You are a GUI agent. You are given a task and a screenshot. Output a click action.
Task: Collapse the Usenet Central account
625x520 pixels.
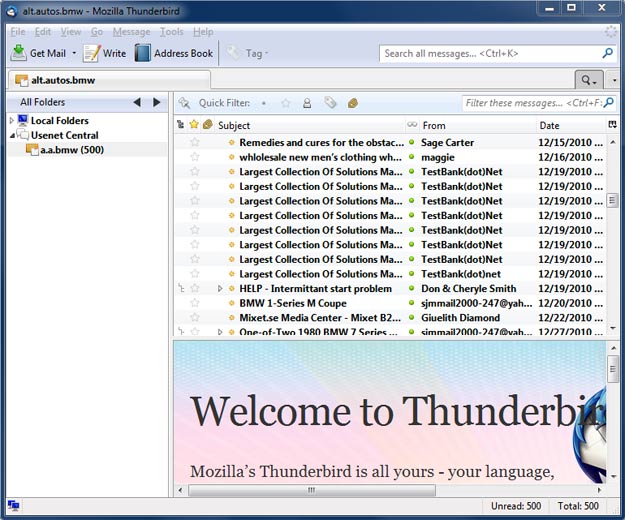point(12,135)
